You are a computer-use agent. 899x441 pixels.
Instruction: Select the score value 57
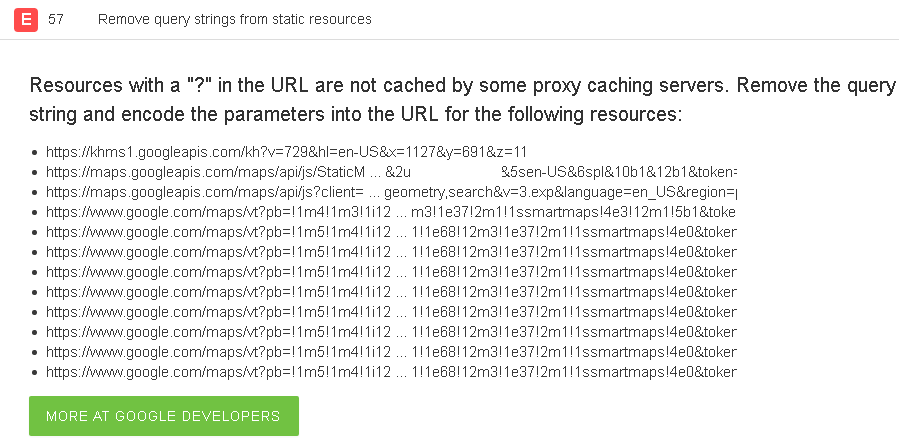click(x=56, y=19)
